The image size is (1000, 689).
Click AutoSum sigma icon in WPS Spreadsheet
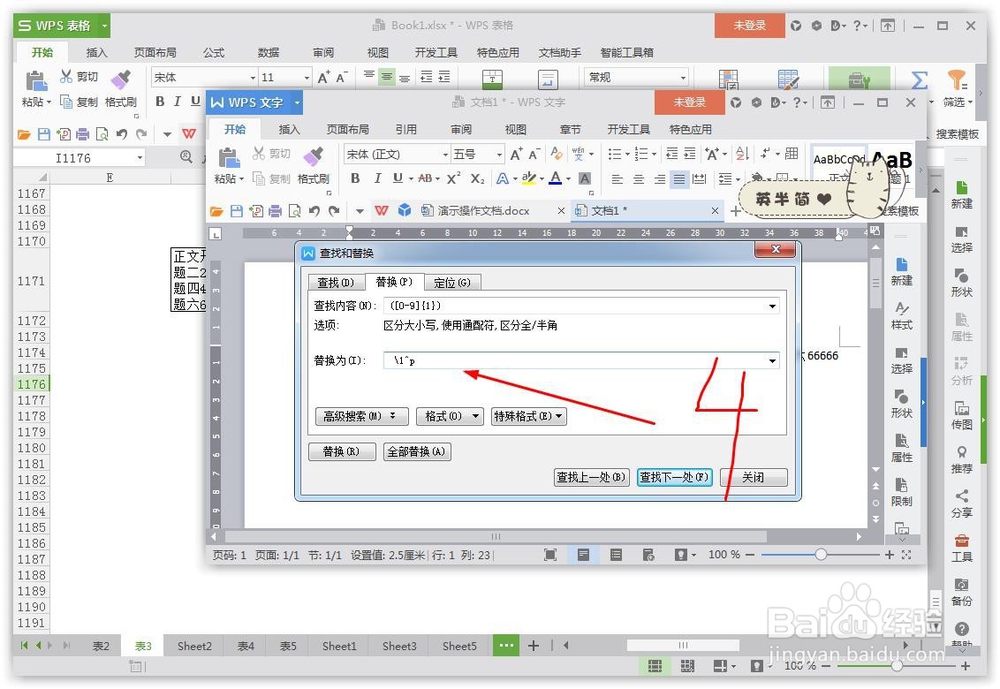919,80
